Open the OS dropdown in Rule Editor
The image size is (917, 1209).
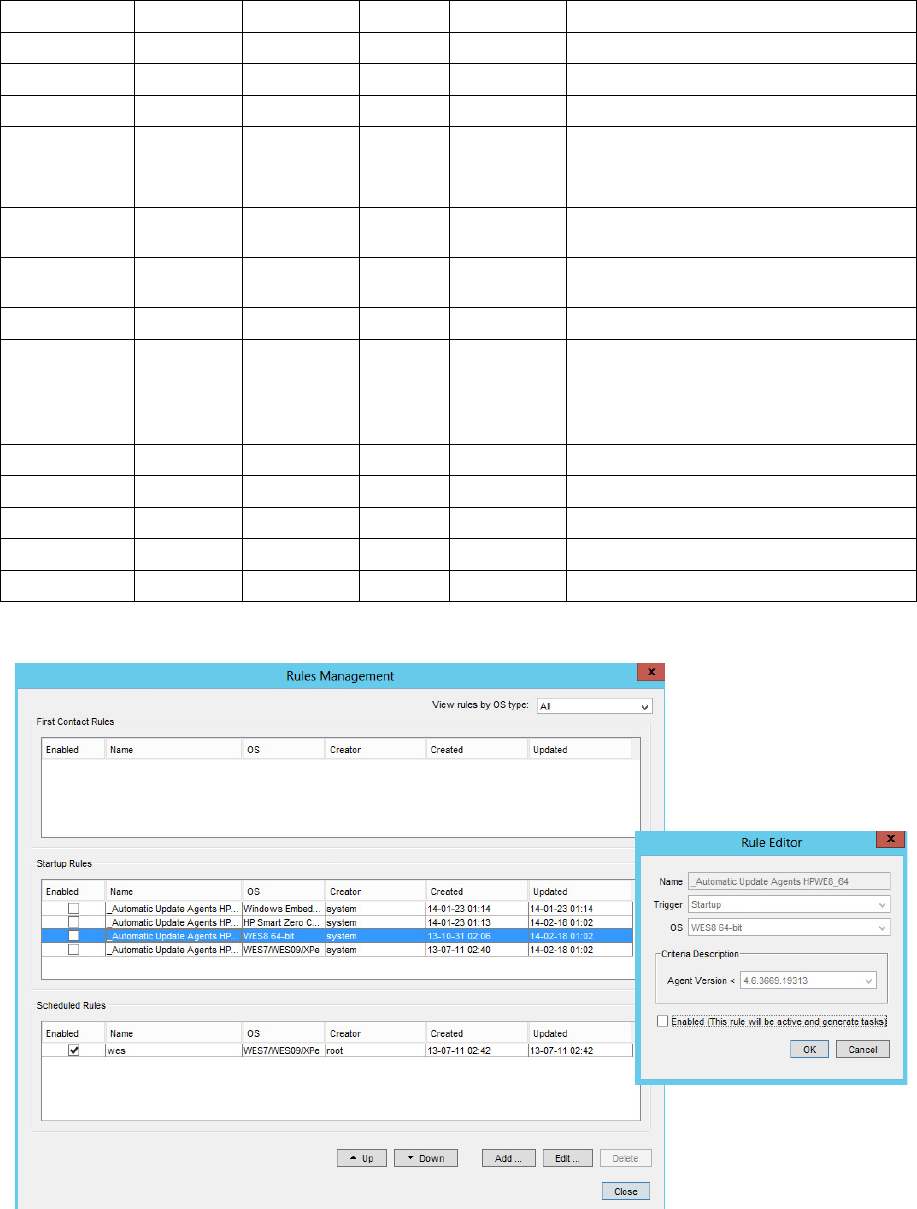[x=788, y=928]
